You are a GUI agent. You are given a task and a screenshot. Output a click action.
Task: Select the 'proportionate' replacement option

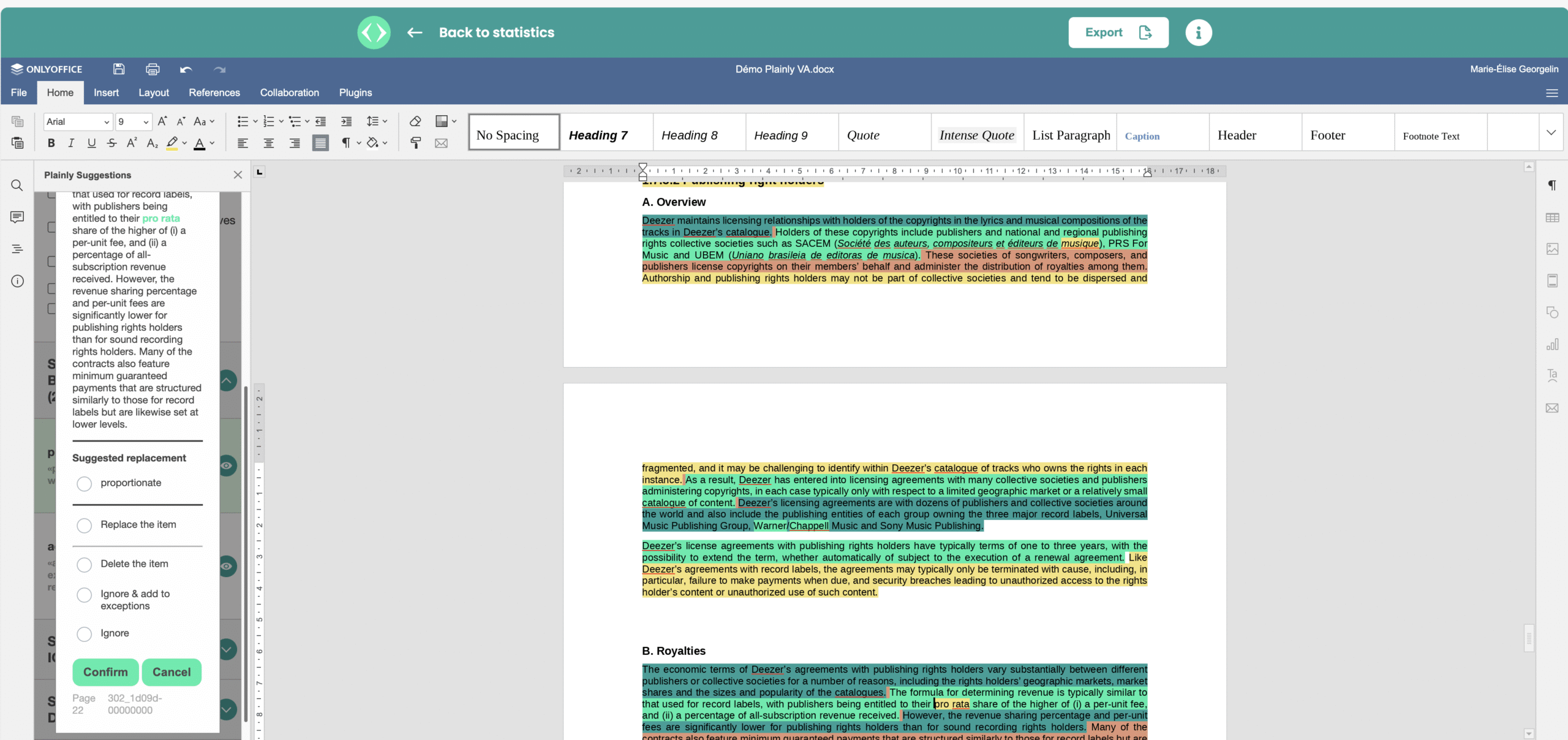85,483
